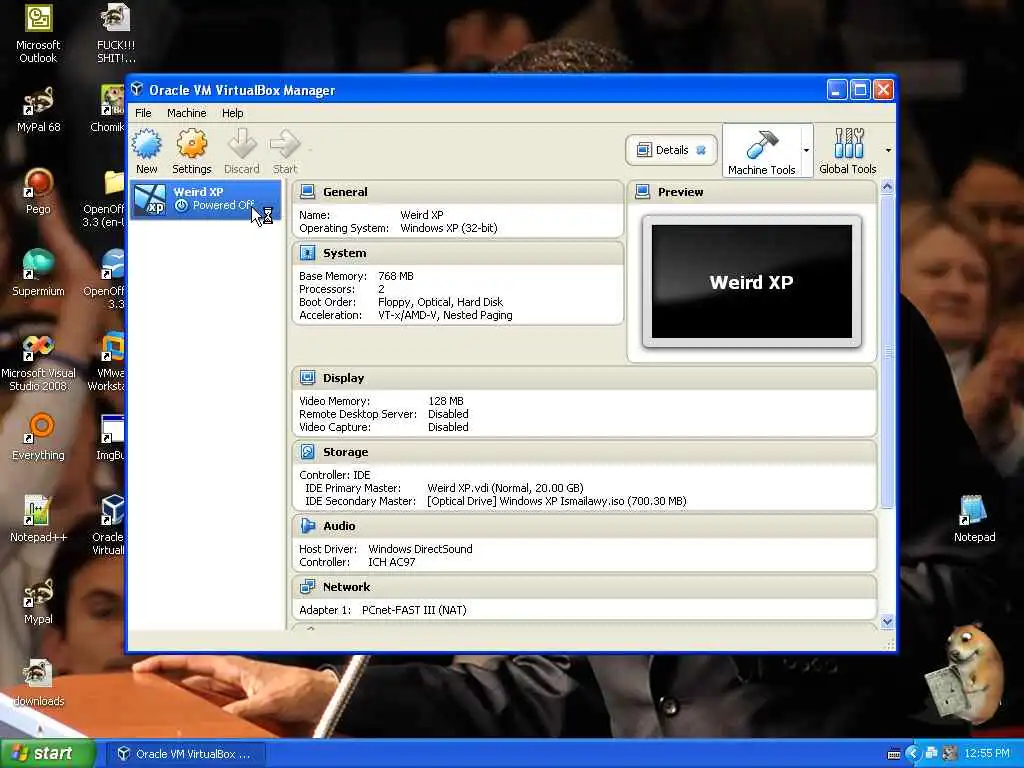Click the '128 MB' video memory value
Image resolution: width=1024 pixels, height=768 pixels.
pos(446,401)
